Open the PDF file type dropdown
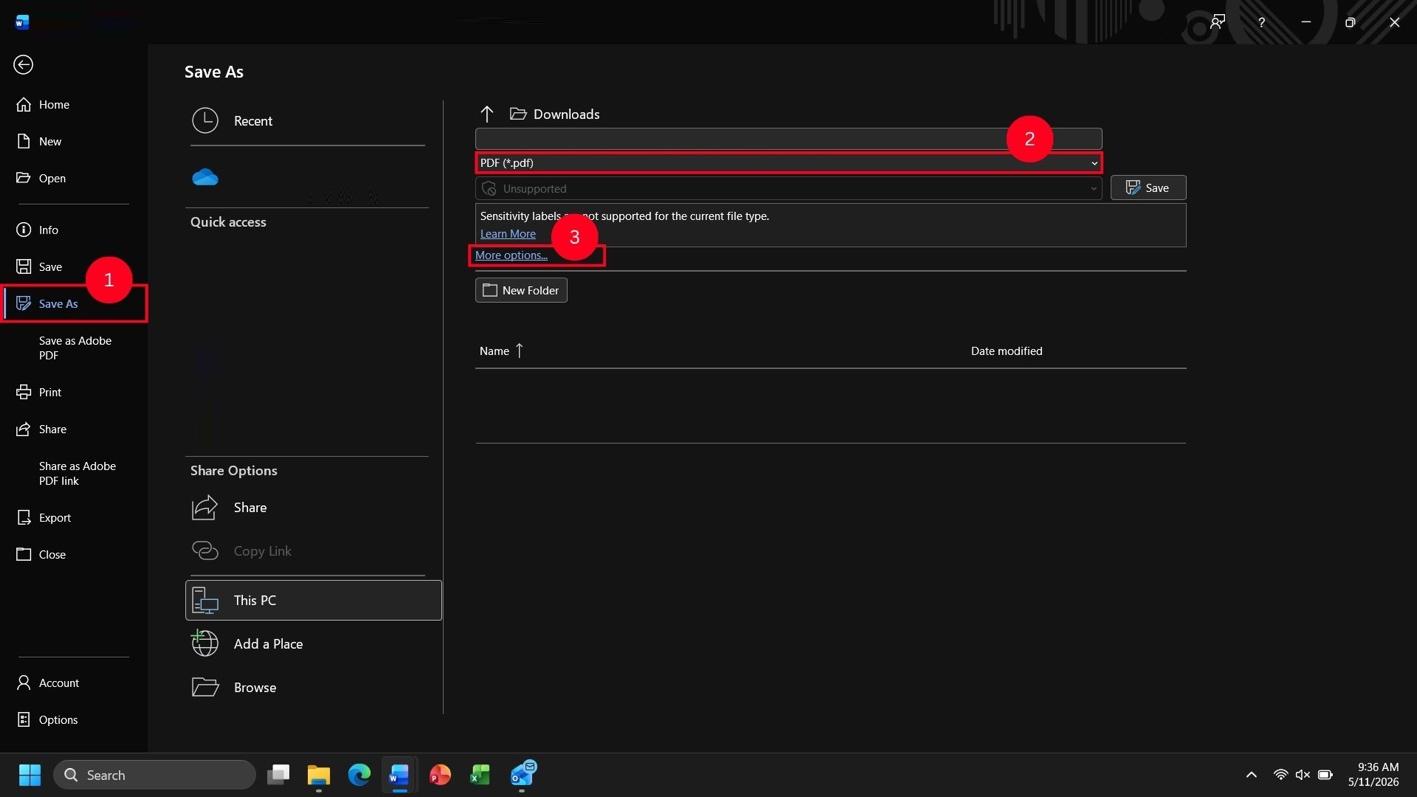Viewport: 1417px width, 797px height. [x=788, y=163]
